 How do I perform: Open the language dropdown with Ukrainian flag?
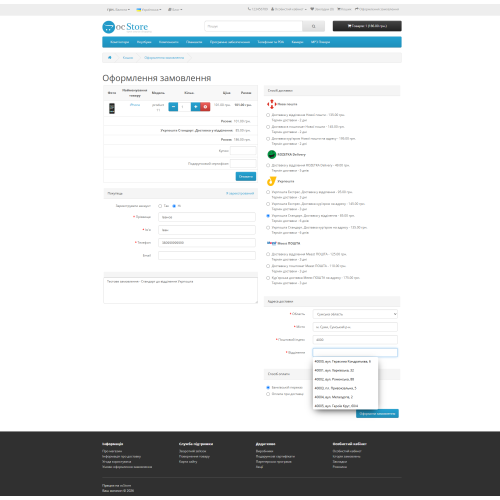149,10
